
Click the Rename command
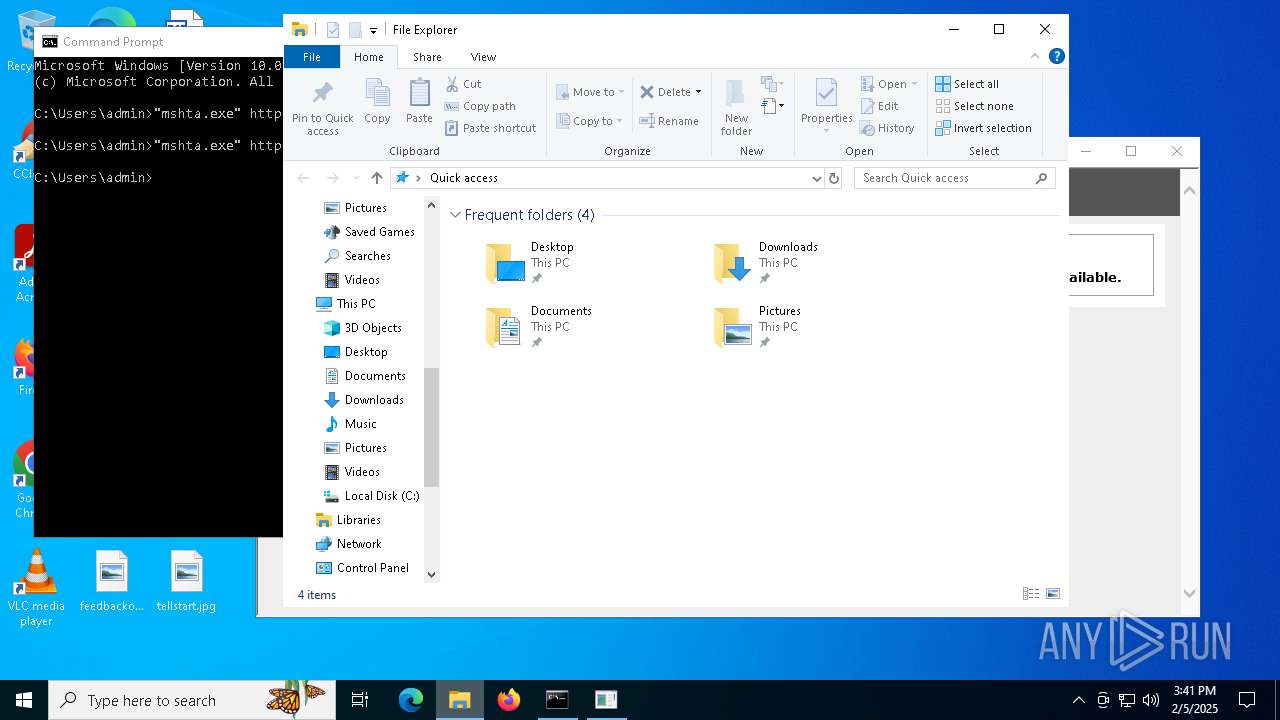coord(670,121)
